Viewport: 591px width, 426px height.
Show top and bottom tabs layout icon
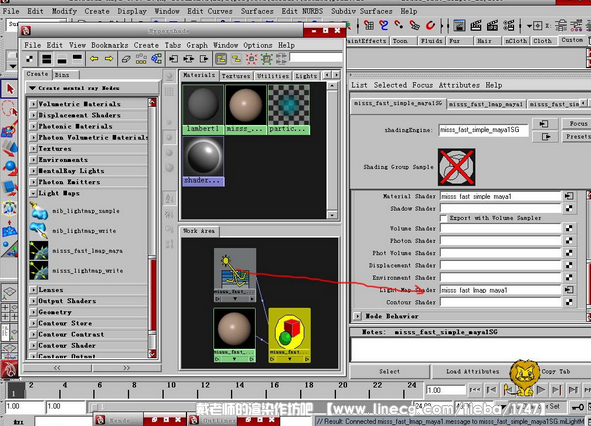pos(46,59)
